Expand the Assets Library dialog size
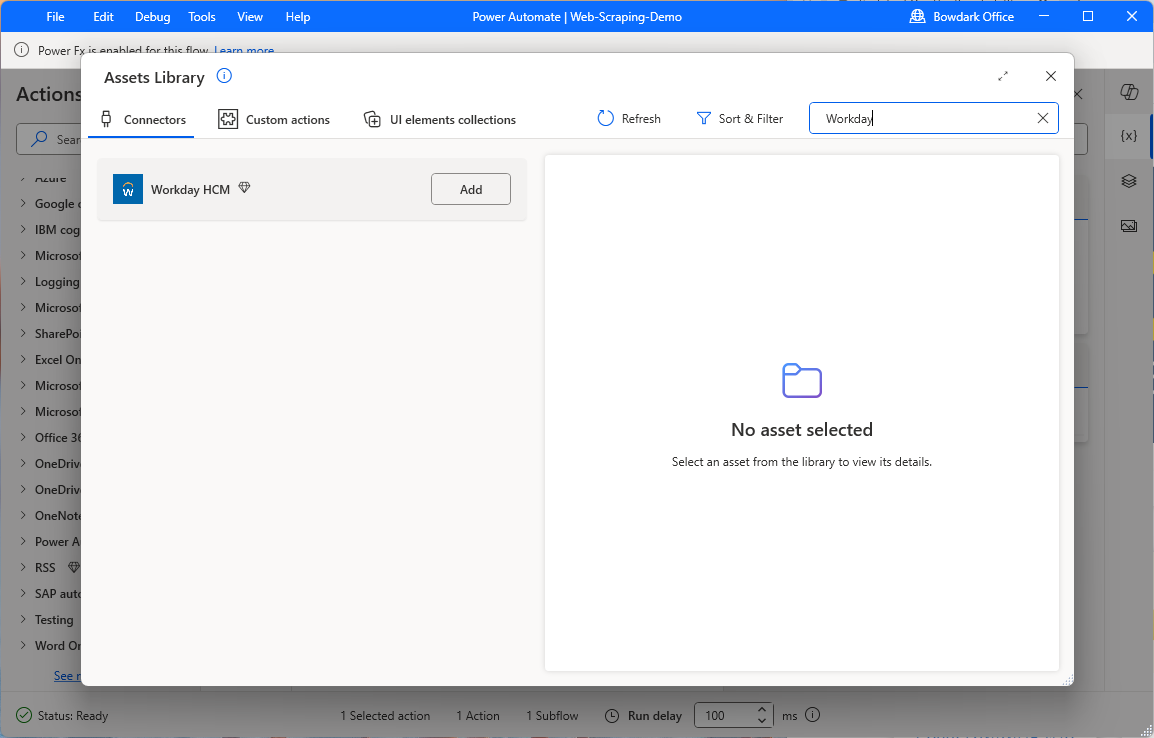This screenshot has height=738, width=1154. click(1003, 77)
